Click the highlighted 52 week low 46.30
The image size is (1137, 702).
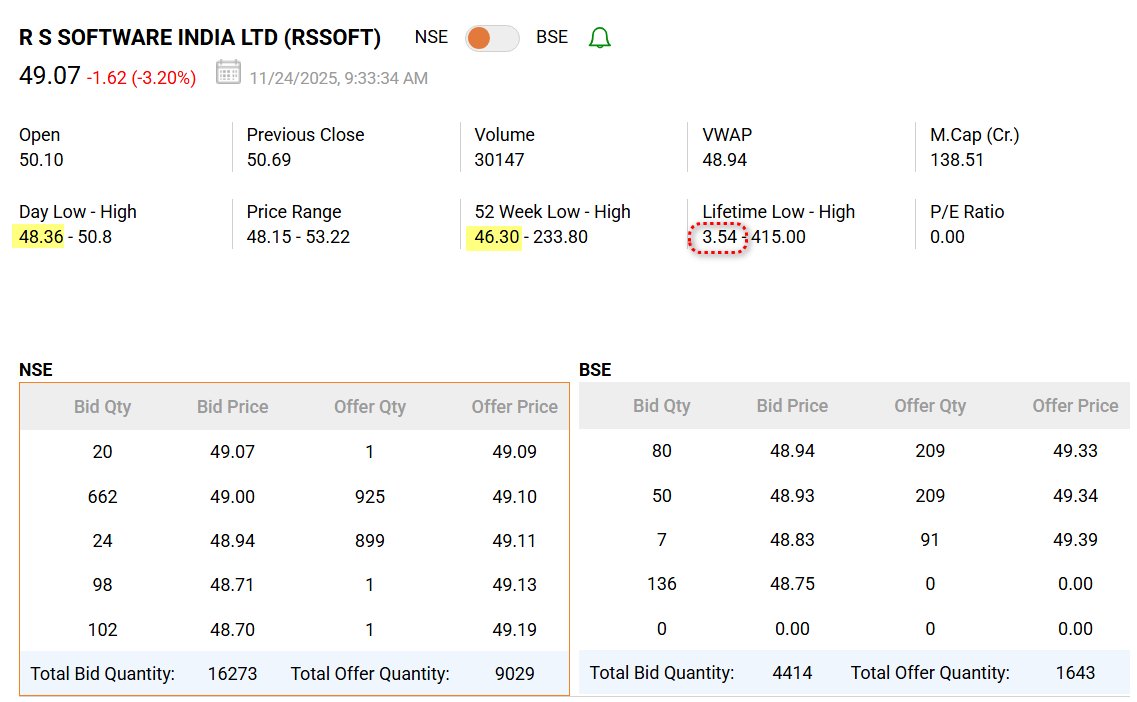click(495, 237)
